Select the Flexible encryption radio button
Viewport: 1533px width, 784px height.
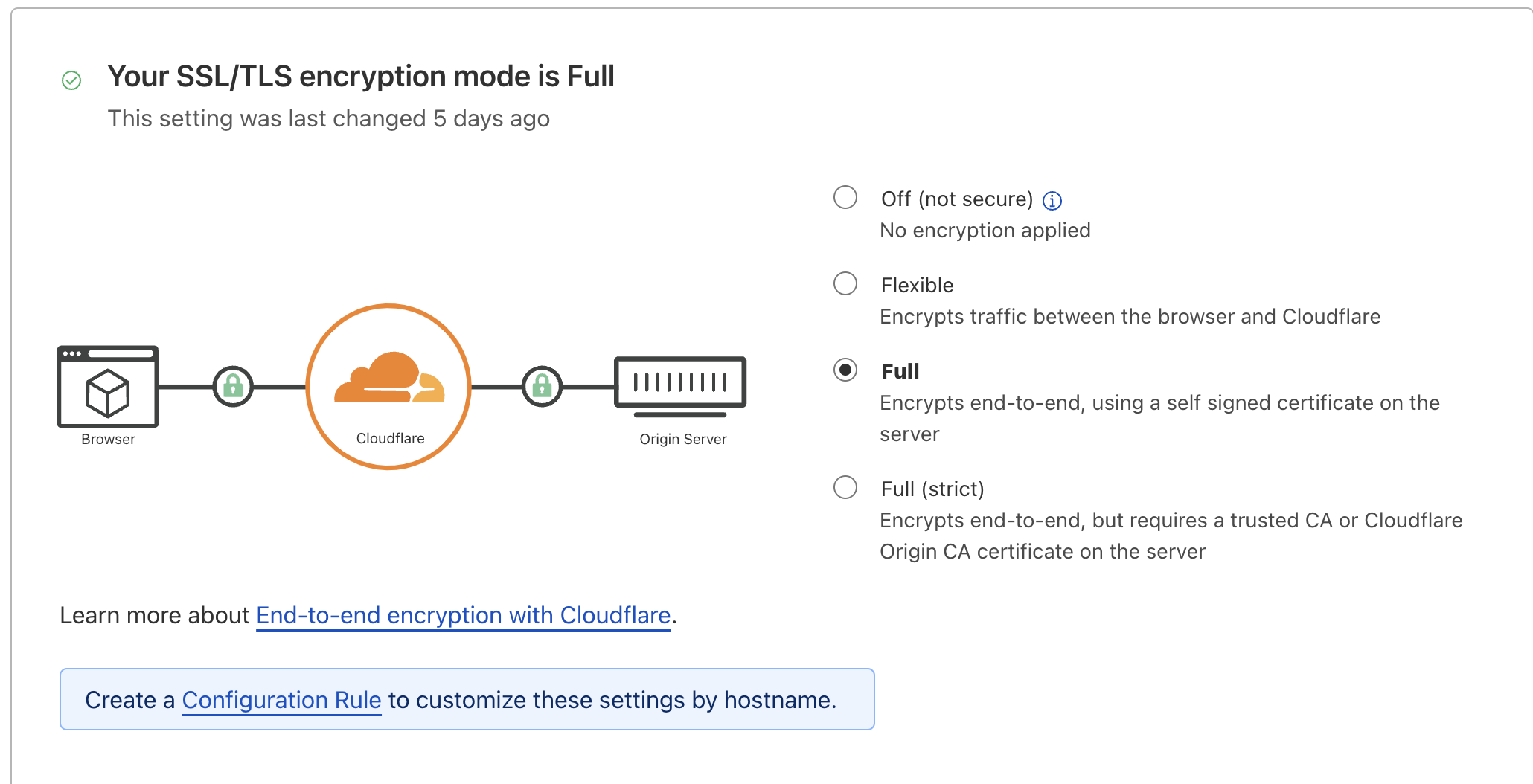(845, 283)
